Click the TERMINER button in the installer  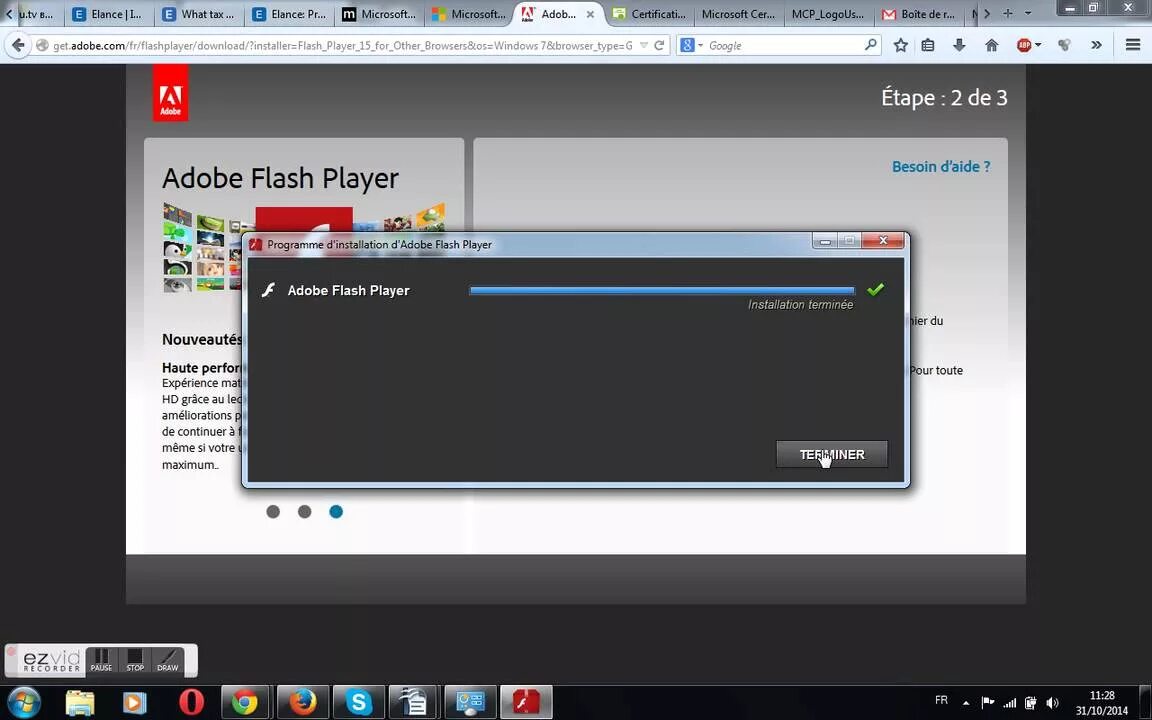point(832,454)
